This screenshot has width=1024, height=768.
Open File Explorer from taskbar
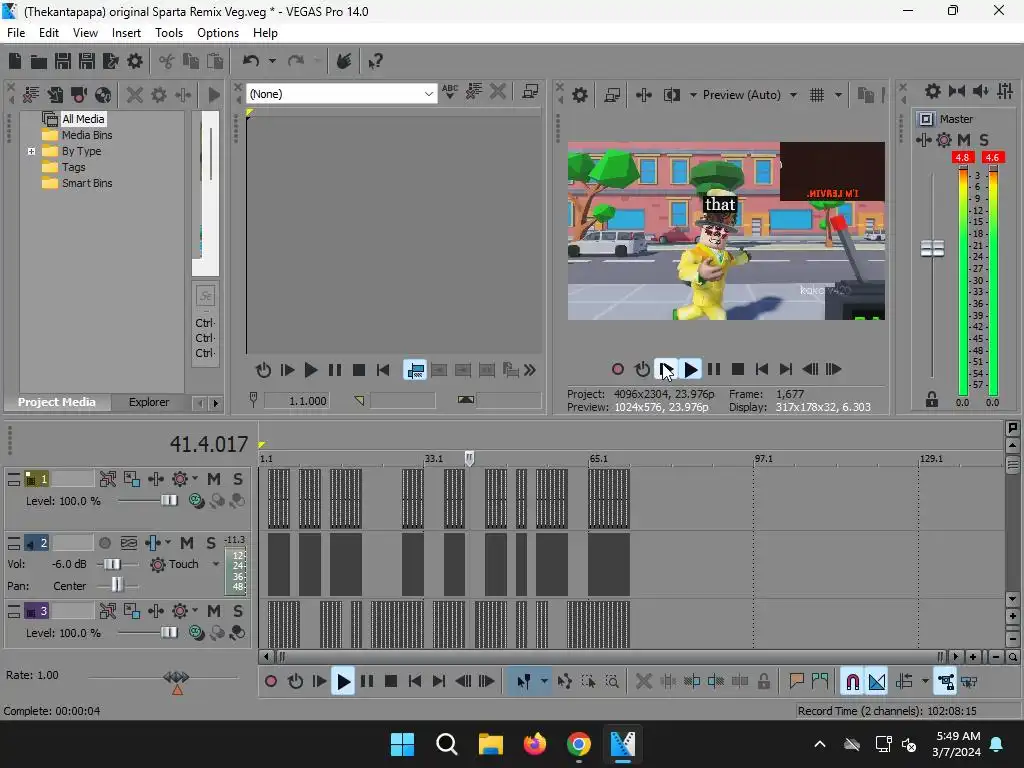[490, 744]
